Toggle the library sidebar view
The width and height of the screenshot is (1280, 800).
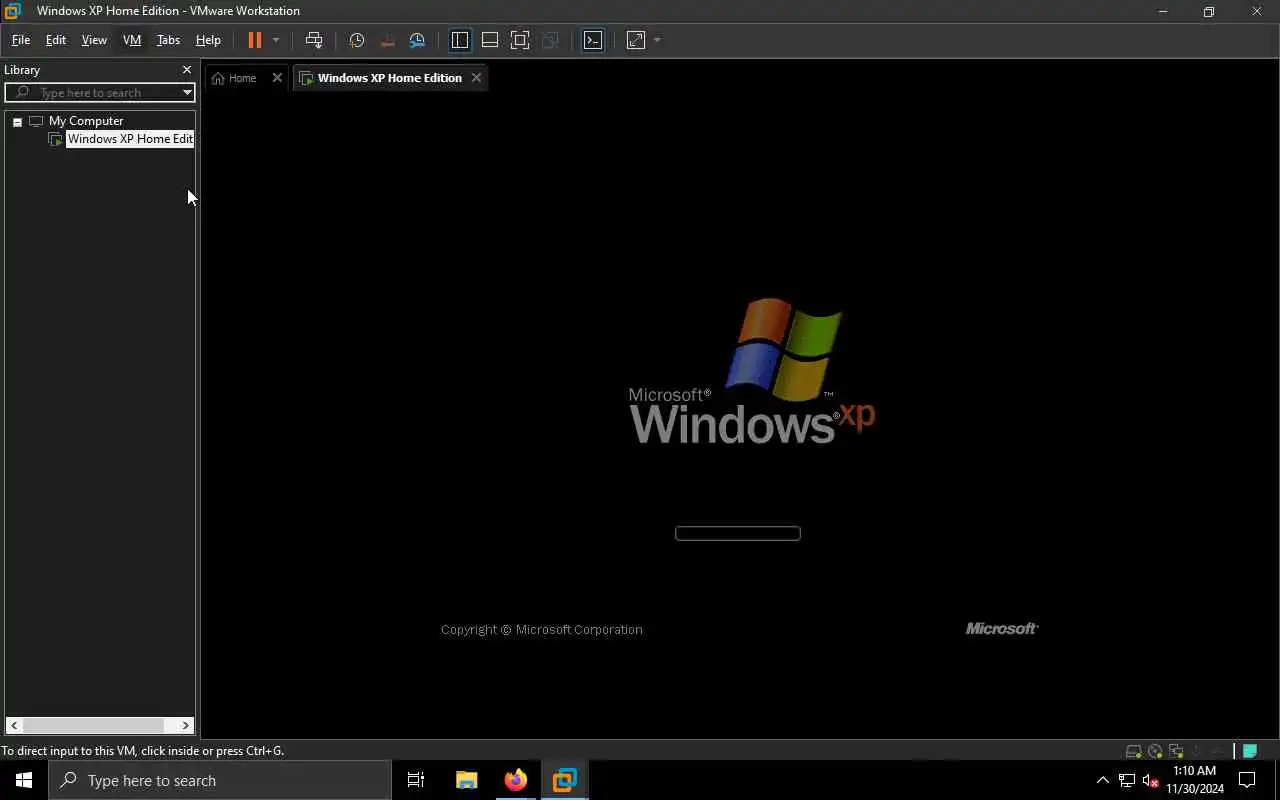(460, 40)
